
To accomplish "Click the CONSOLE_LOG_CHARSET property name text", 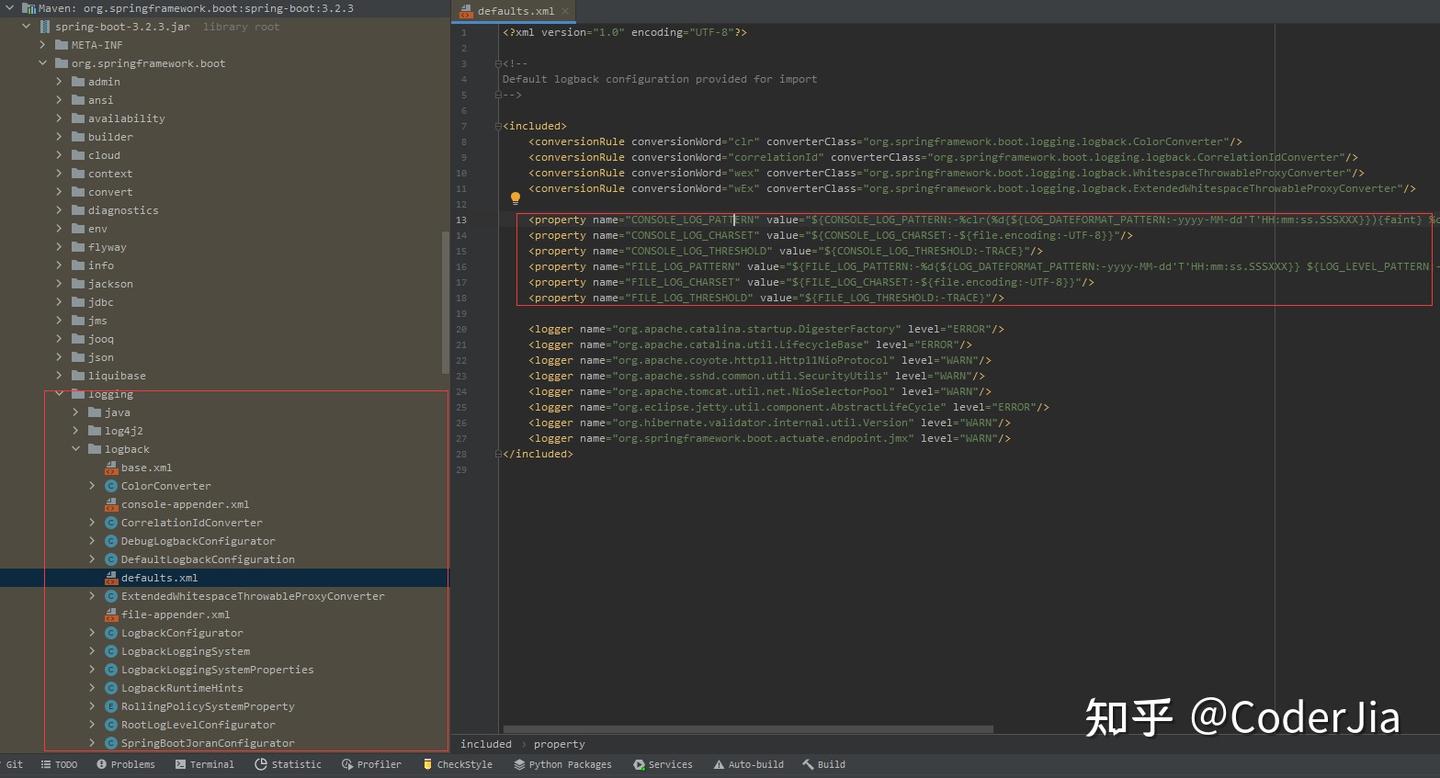I will 692,236.
